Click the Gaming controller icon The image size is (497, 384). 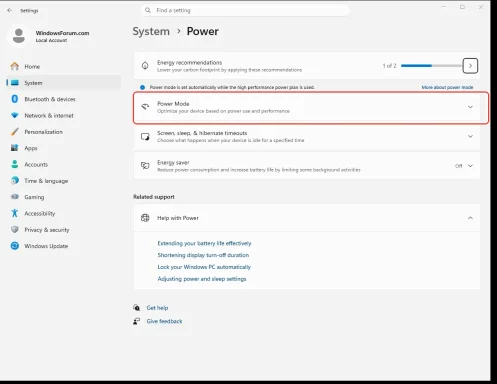tap(15, 197)
